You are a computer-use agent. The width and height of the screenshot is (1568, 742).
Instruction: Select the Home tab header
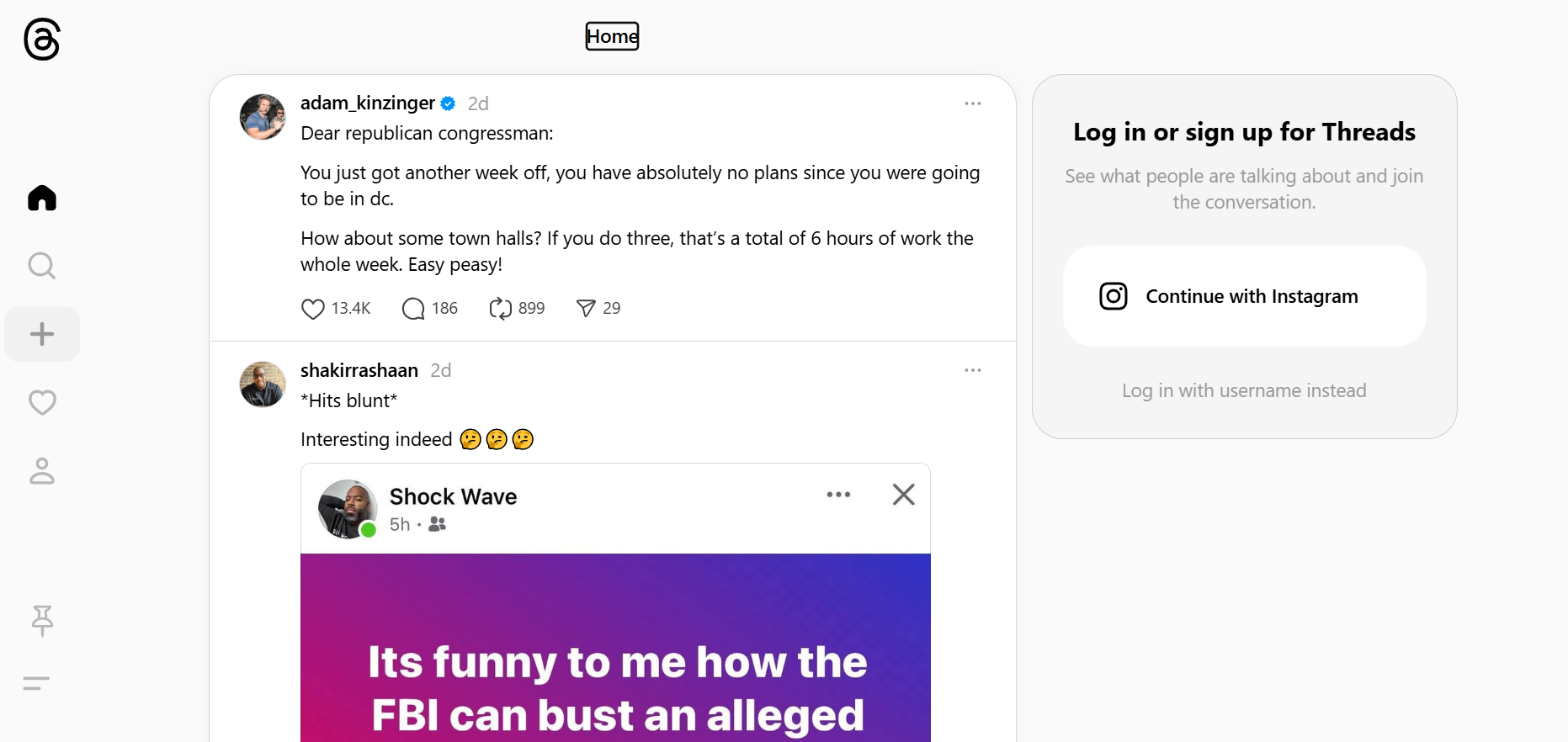coord(612,36)
